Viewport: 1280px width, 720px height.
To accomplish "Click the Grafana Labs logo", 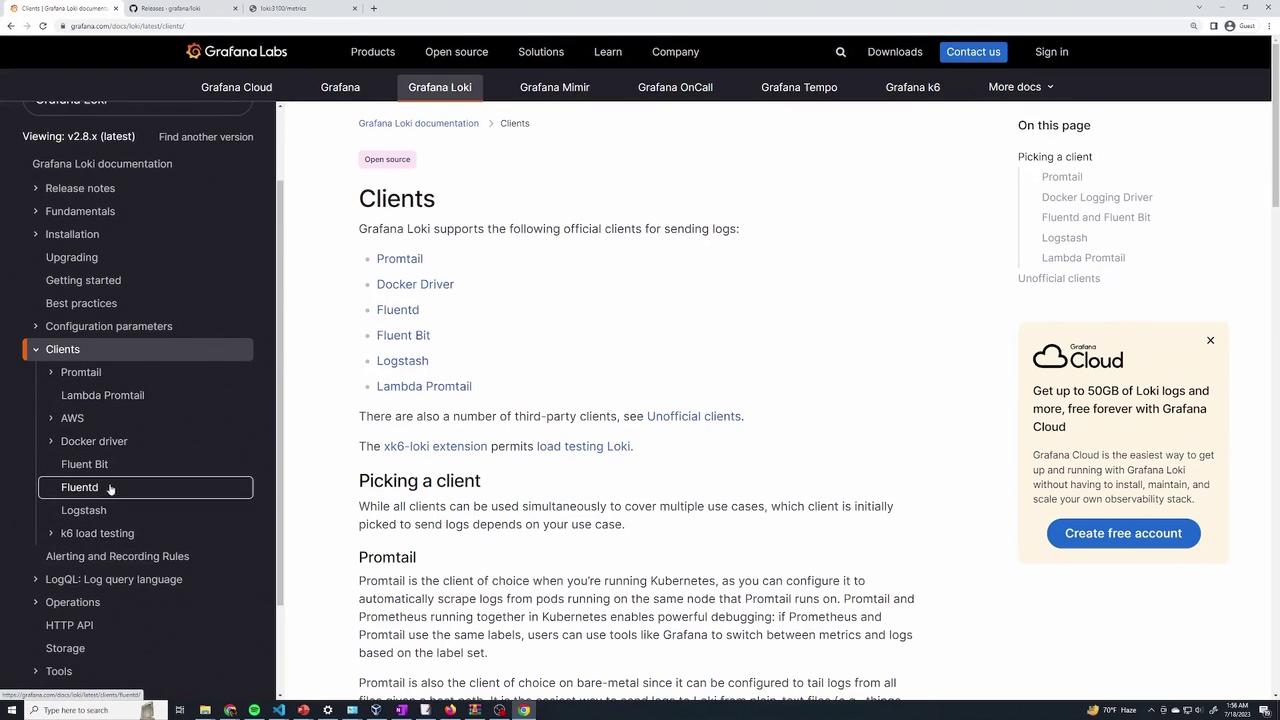I will click(237, 52).
